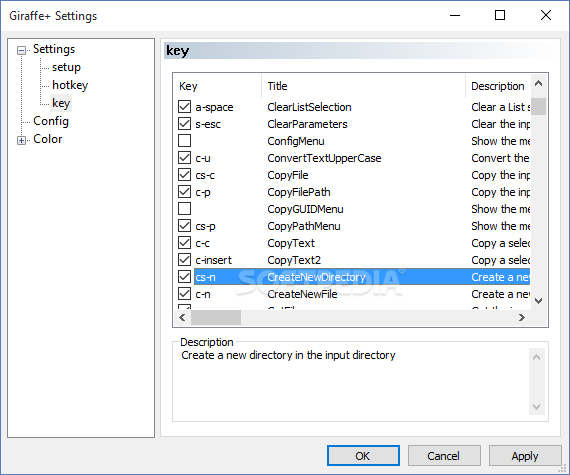Toggle the cs-p CopyPathMenu checkbox

click(184, 226)
